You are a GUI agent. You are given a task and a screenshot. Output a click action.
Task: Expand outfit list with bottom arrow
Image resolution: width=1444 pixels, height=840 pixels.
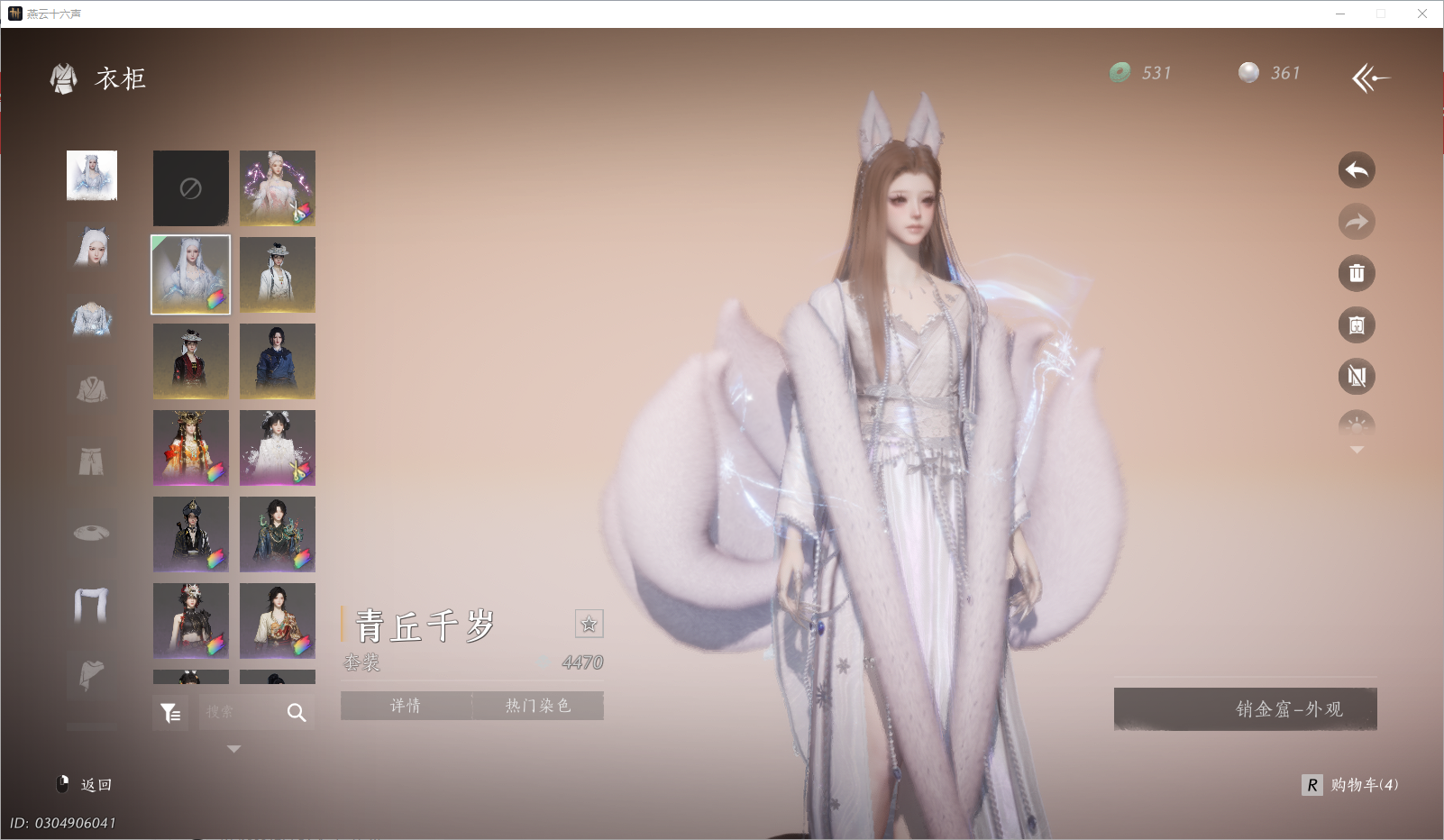pos(233,749)
